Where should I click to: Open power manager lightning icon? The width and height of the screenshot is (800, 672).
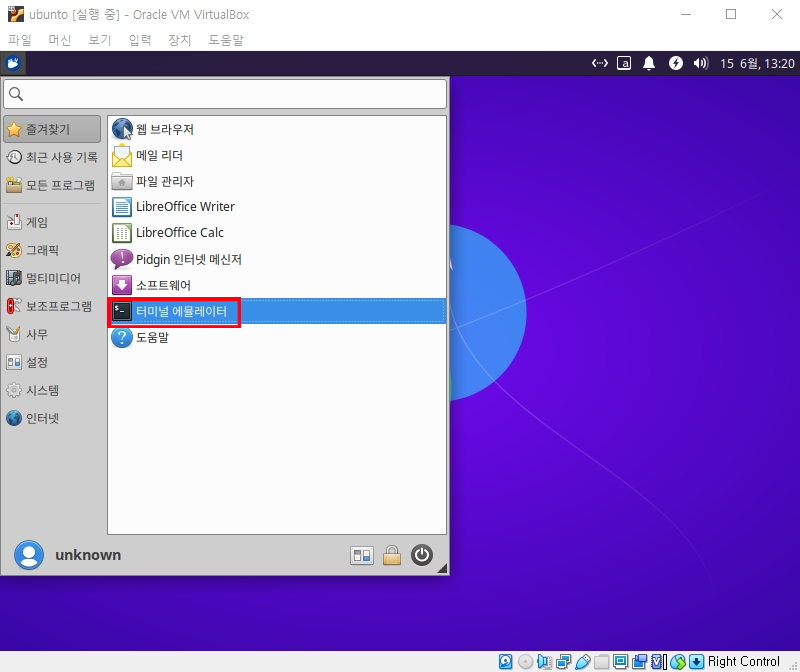click(676, 63)
